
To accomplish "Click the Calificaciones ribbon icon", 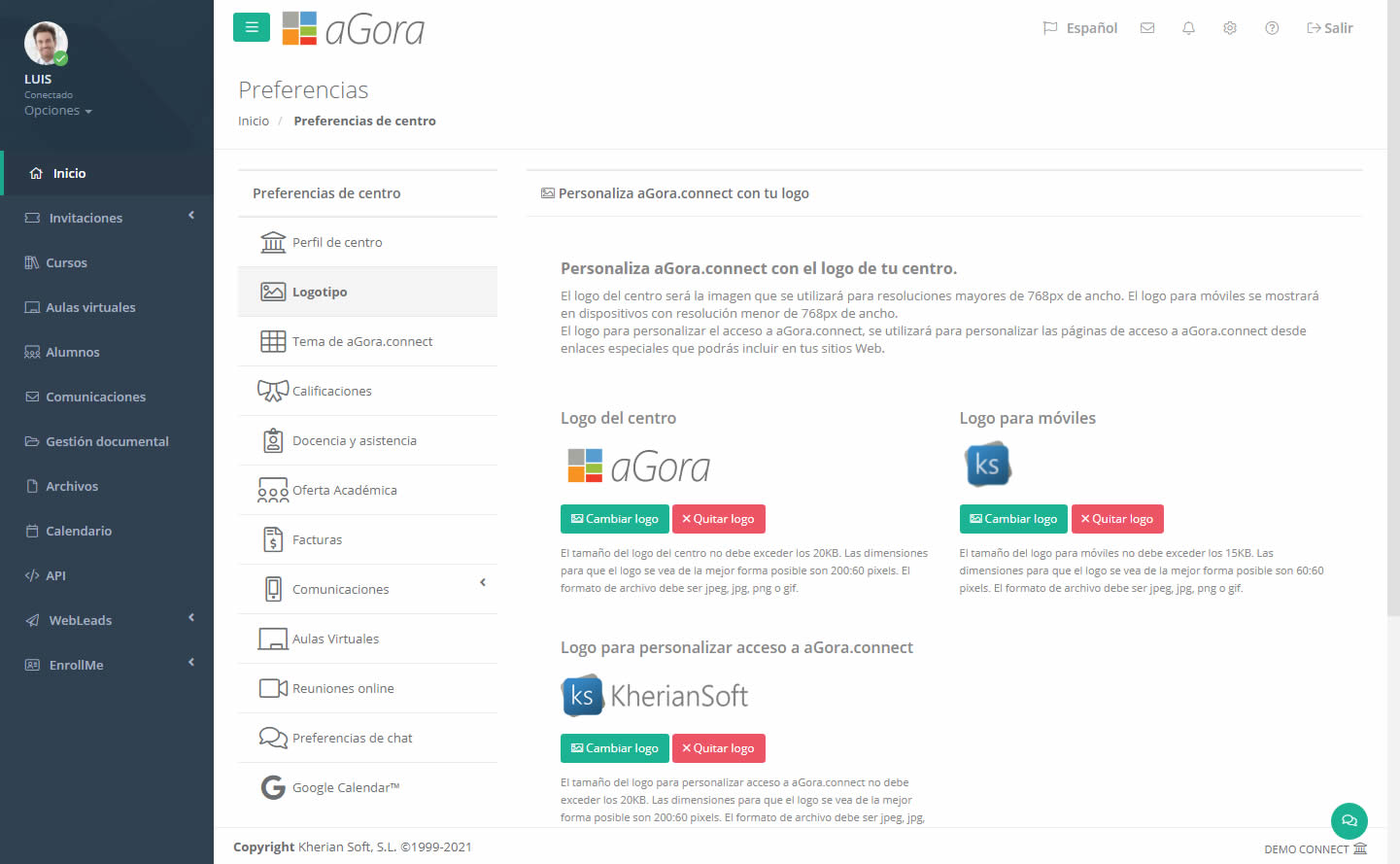I will point(273,391).
